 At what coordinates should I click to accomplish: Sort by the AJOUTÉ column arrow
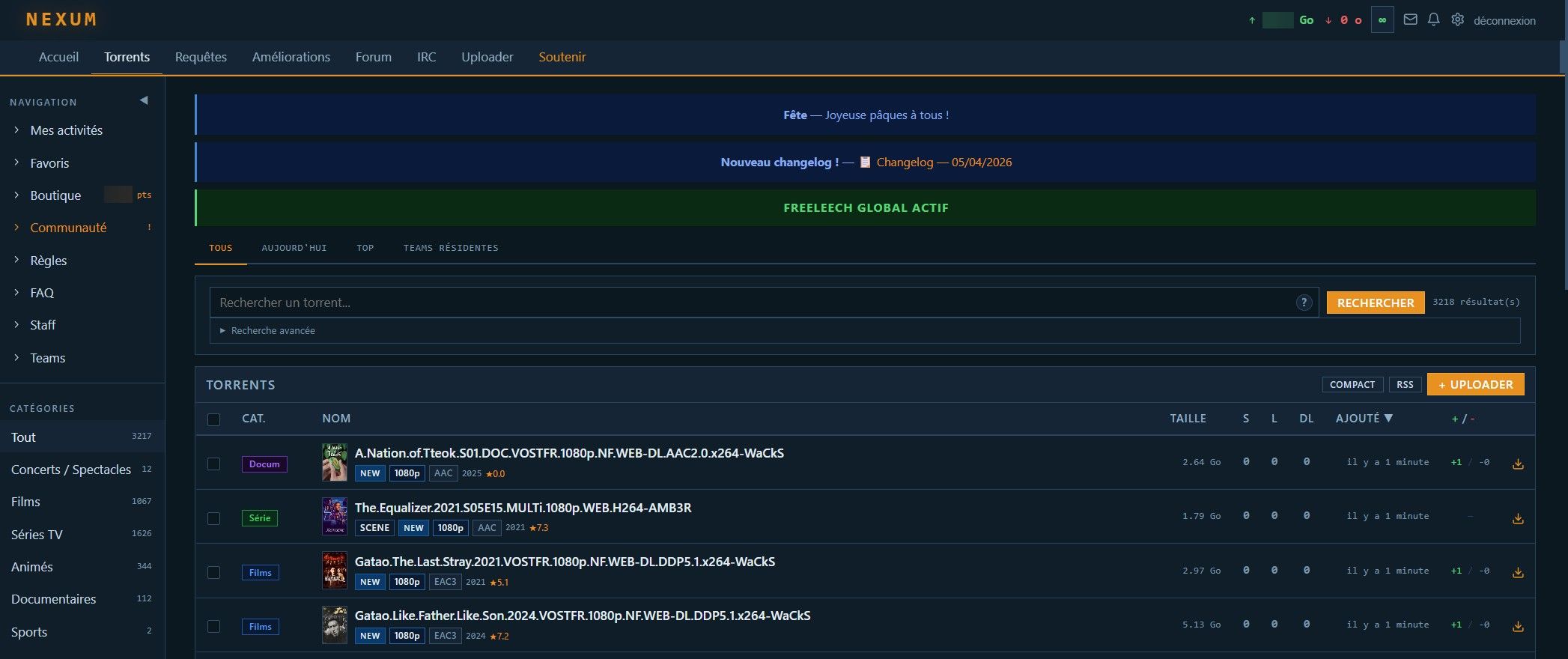coord(1388,418)
